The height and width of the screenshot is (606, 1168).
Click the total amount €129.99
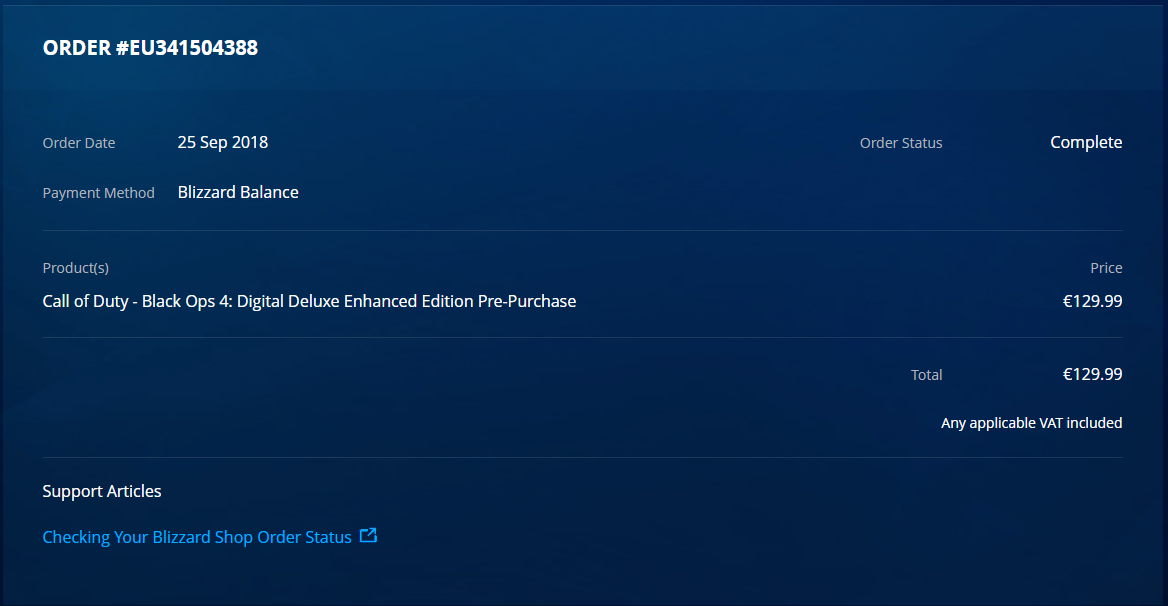[1092, 374]
